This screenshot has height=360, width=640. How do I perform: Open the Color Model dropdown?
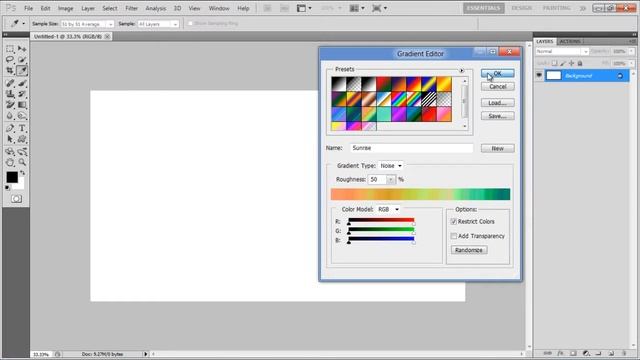point(388,209)
